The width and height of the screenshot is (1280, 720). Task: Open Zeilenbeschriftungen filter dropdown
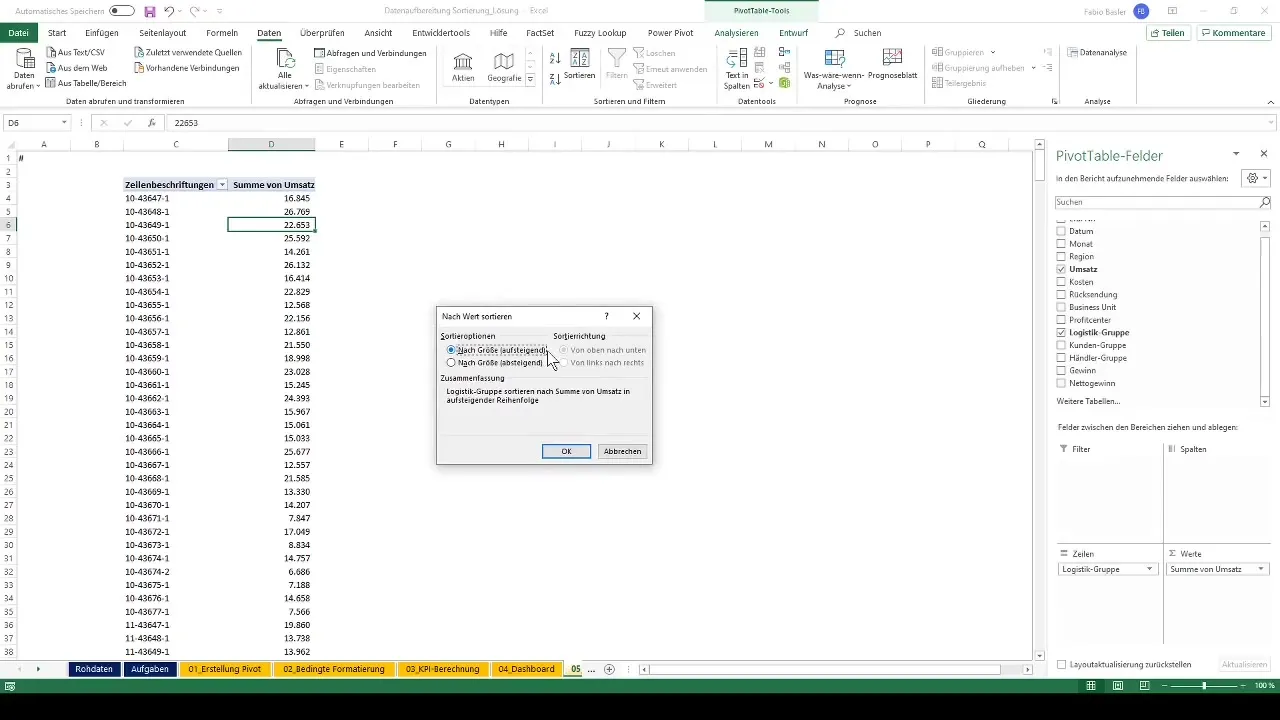coord(221,185)
